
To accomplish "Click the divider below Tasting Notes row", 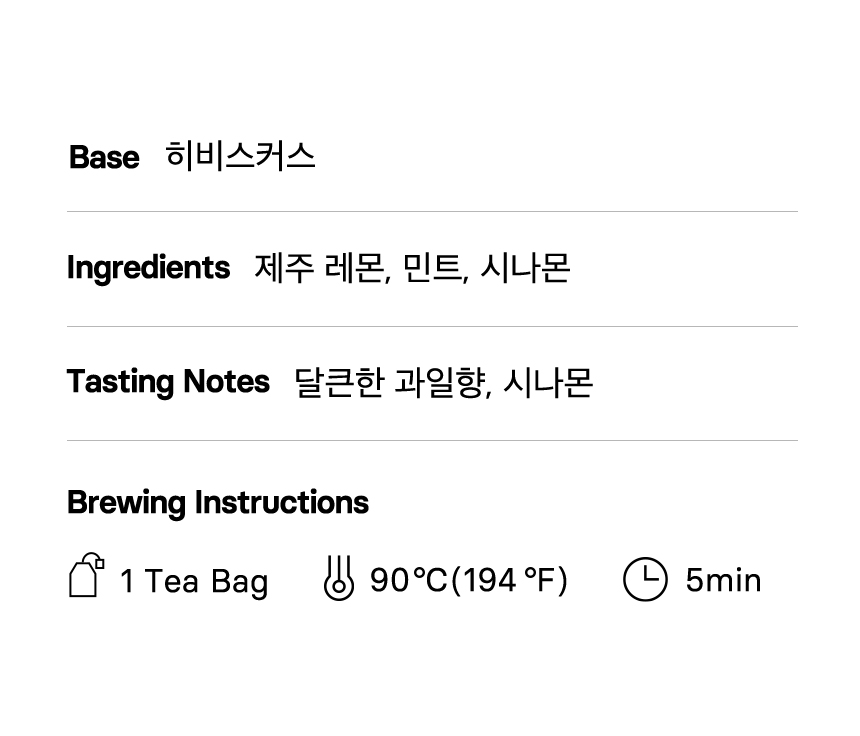I will tap(432, 440).
